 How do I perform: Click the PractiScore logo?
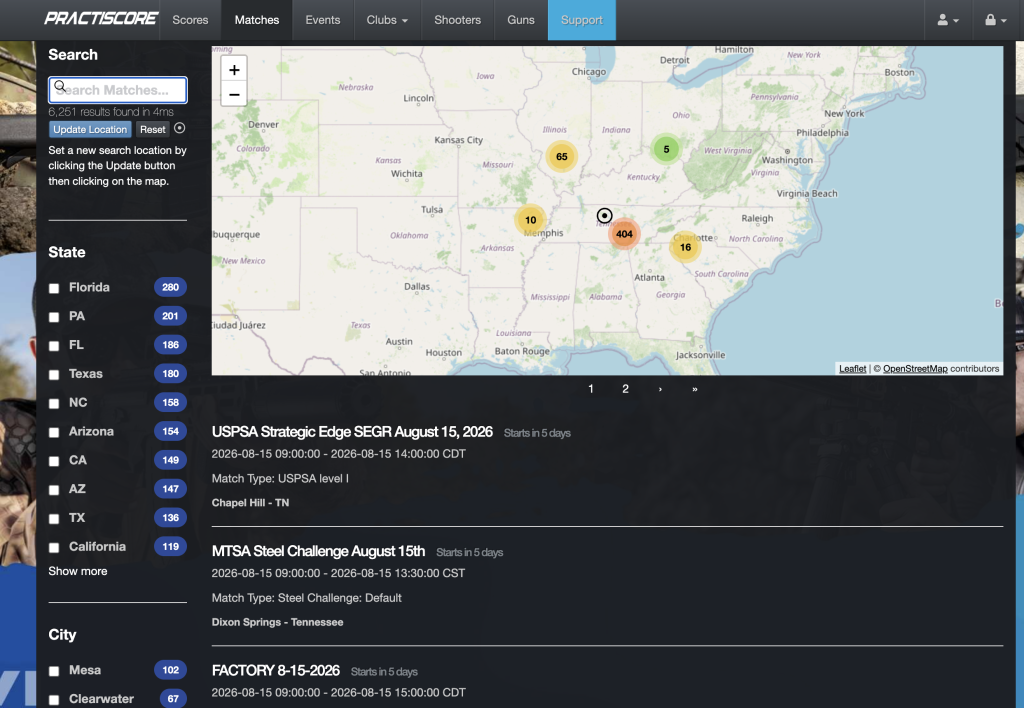click(x=101, y=19)
